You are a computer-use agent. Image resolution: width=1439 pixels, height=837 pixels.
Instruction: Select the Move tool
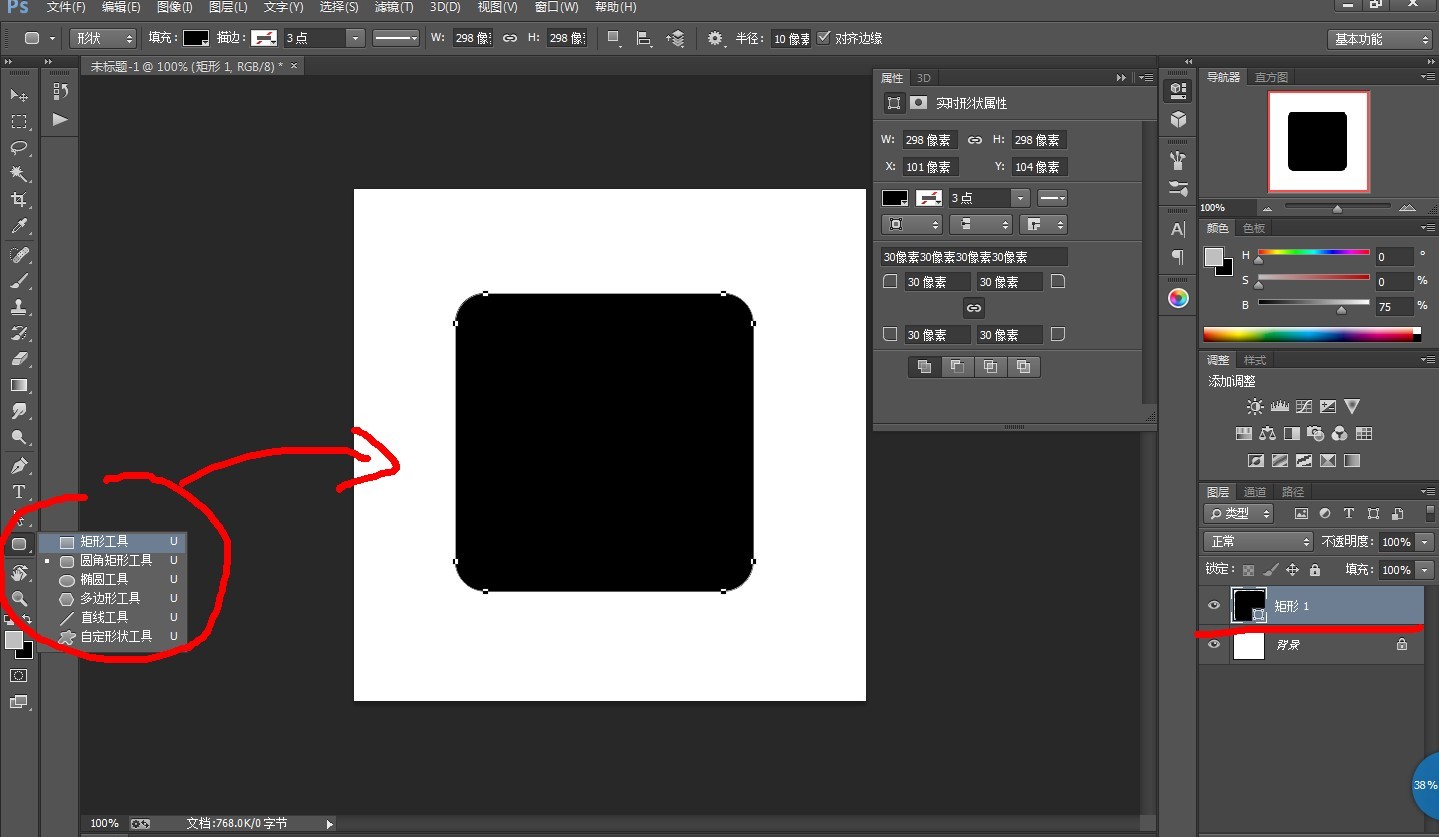(19, 95)
